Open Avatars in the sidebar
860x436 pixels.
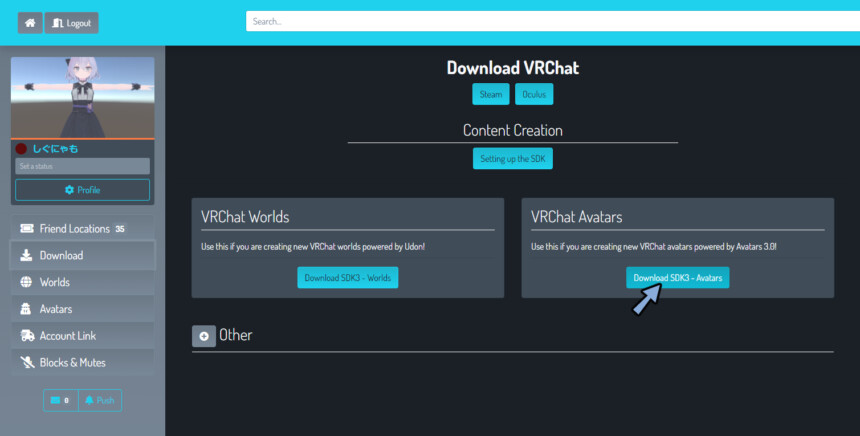click(83, 309)
